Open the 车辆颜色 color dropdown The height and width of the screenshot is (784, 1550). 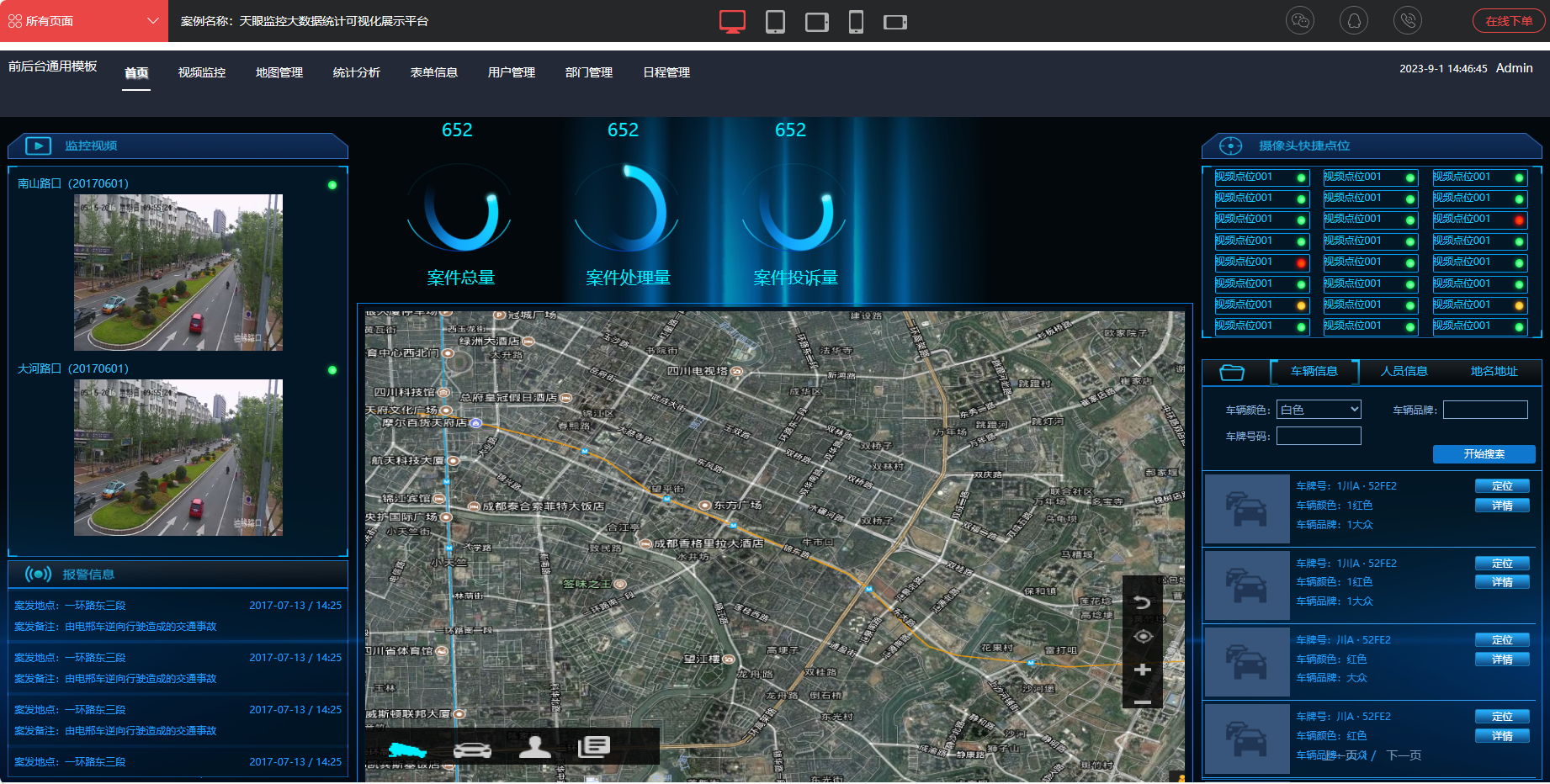[1318, 410]
